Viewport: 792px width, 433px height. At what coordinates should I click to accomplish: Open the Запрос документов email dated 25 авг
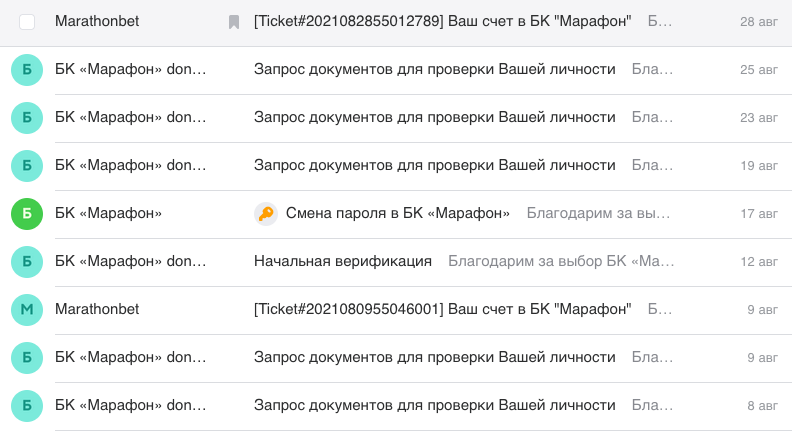pyautogui.click(x=434, y=69)
